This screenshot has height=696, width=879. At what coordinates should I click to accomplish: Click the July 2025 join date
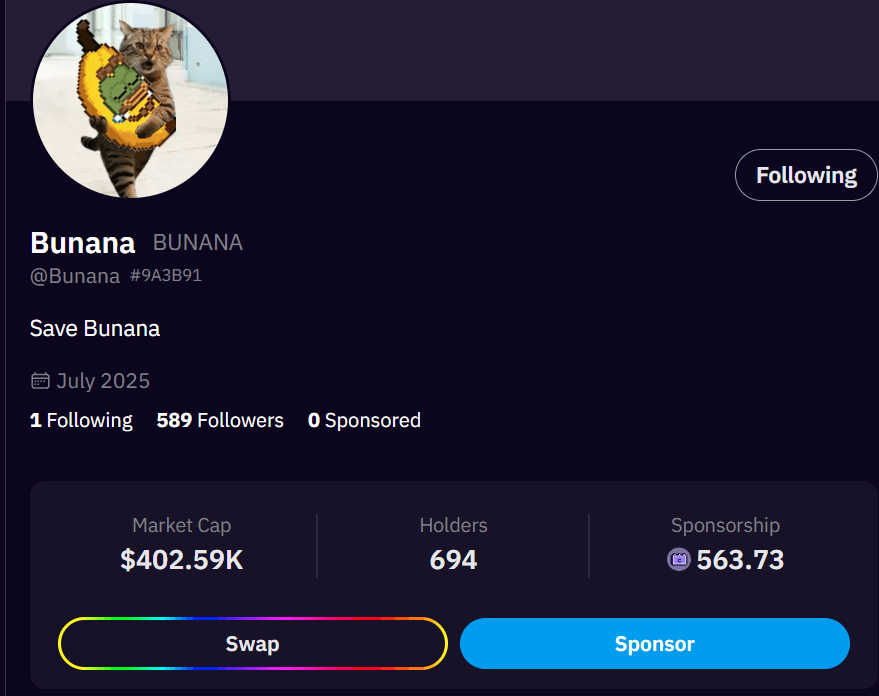[x=103, y=381]
